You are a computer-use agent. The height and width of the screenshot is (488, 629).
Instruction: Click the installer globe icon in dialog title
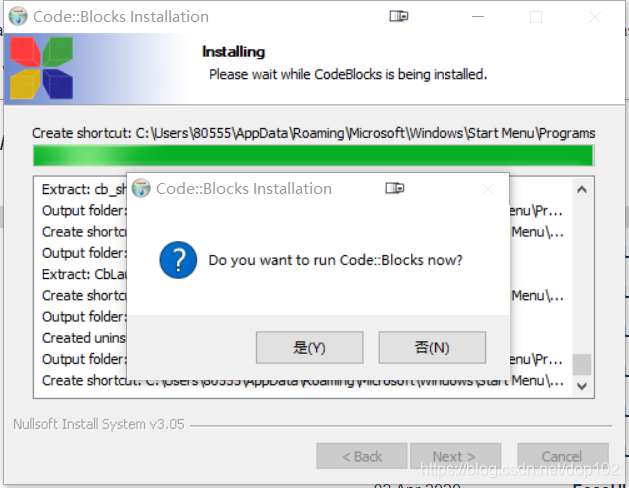[141, 188]
